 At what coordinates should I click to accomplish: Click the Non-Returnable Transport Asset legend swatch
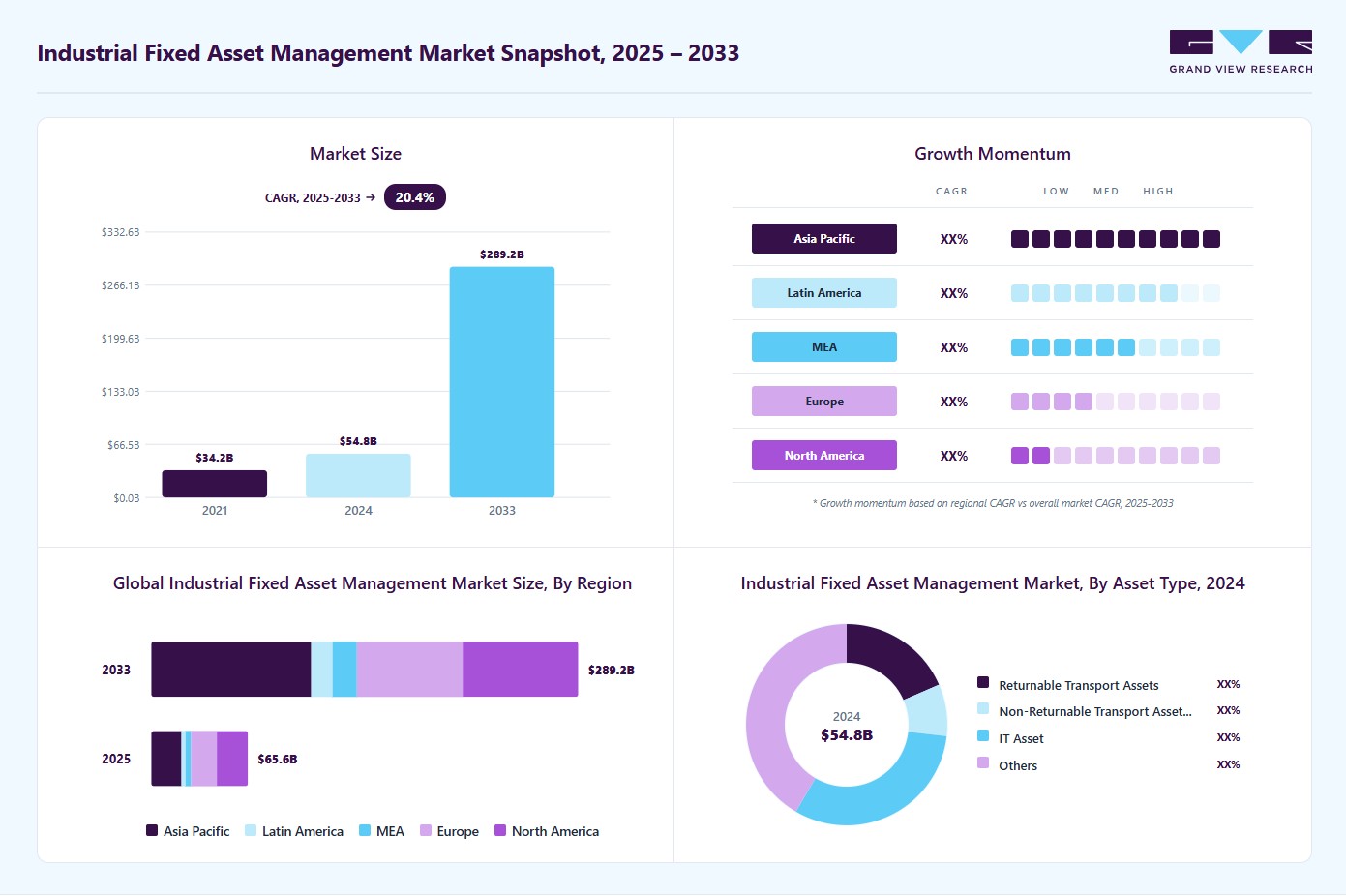point(983,708)
